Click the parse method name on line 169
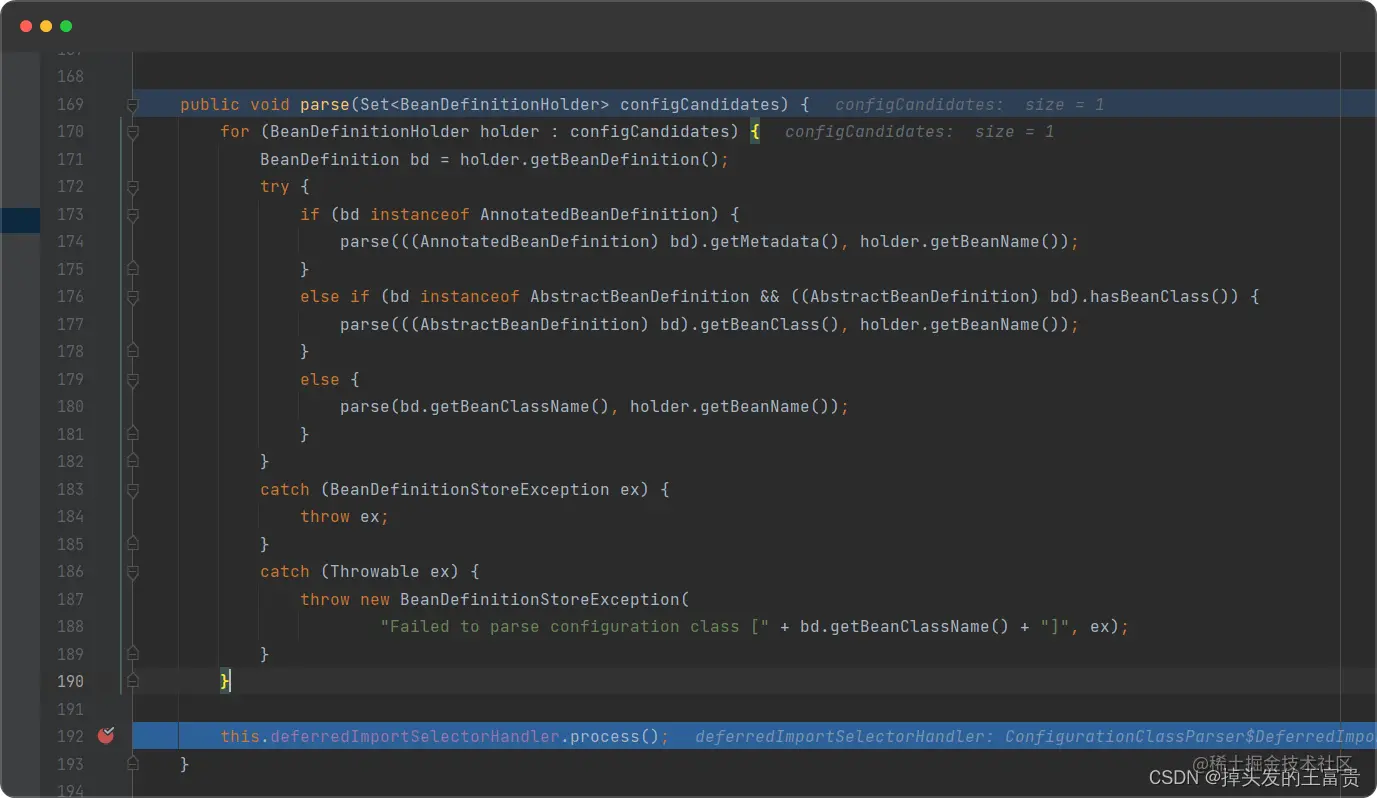 pos(325,104)
